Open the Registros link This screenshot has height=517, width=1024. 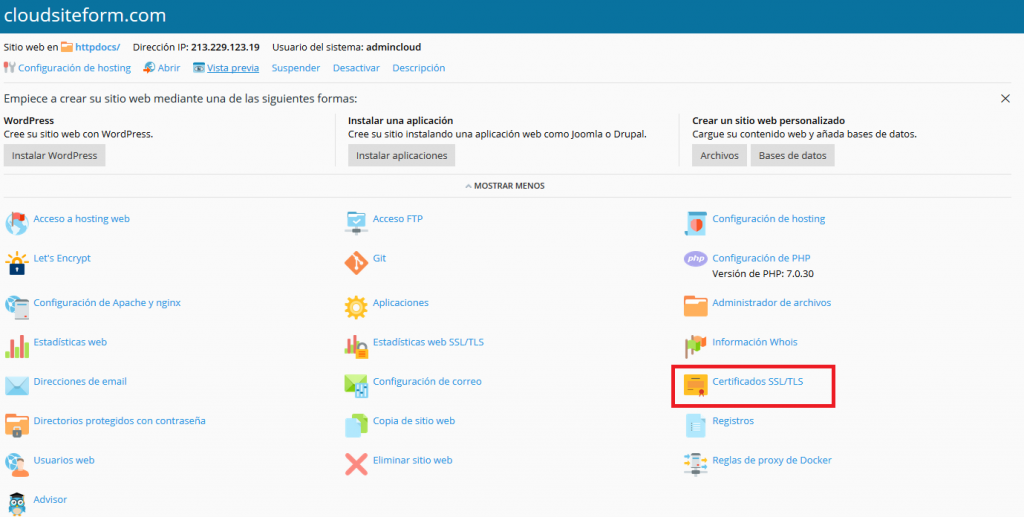733,421
